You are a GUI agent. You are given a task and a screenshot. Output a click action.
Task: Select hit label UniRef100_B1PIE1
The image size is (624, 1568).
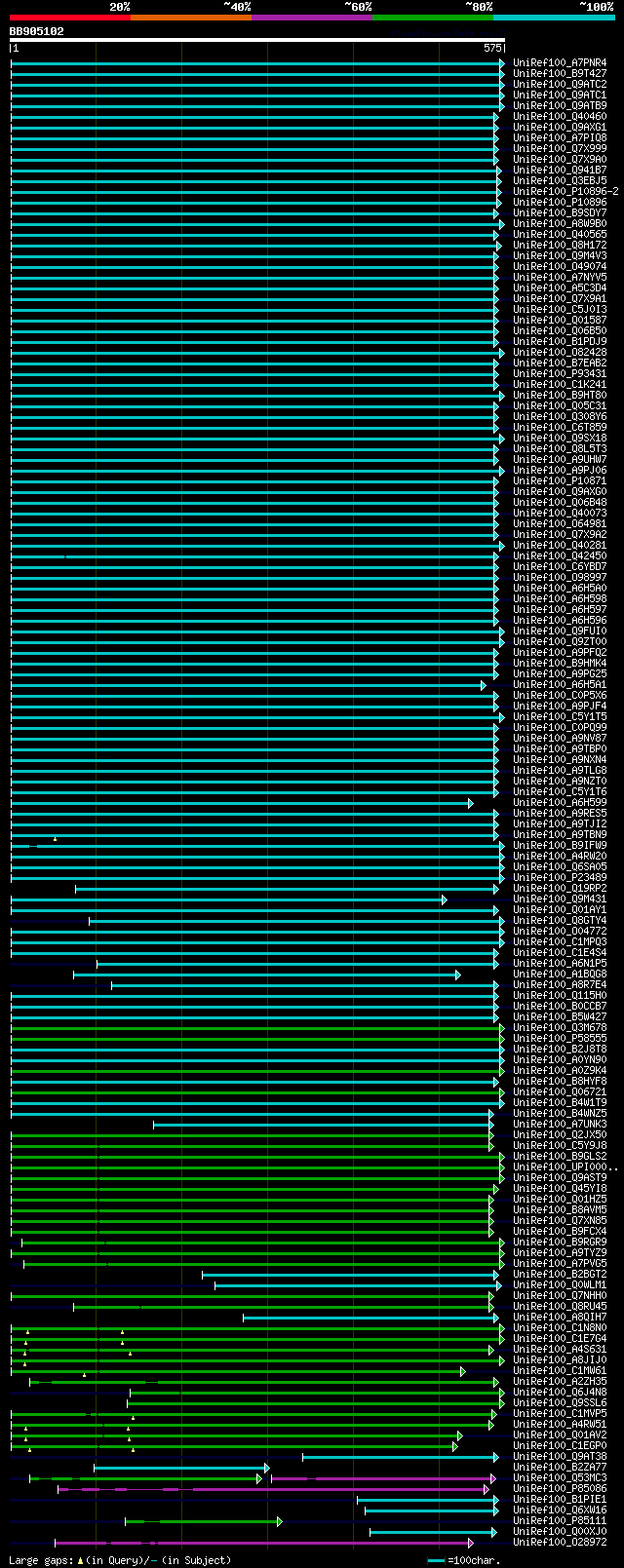[560, 1500]
